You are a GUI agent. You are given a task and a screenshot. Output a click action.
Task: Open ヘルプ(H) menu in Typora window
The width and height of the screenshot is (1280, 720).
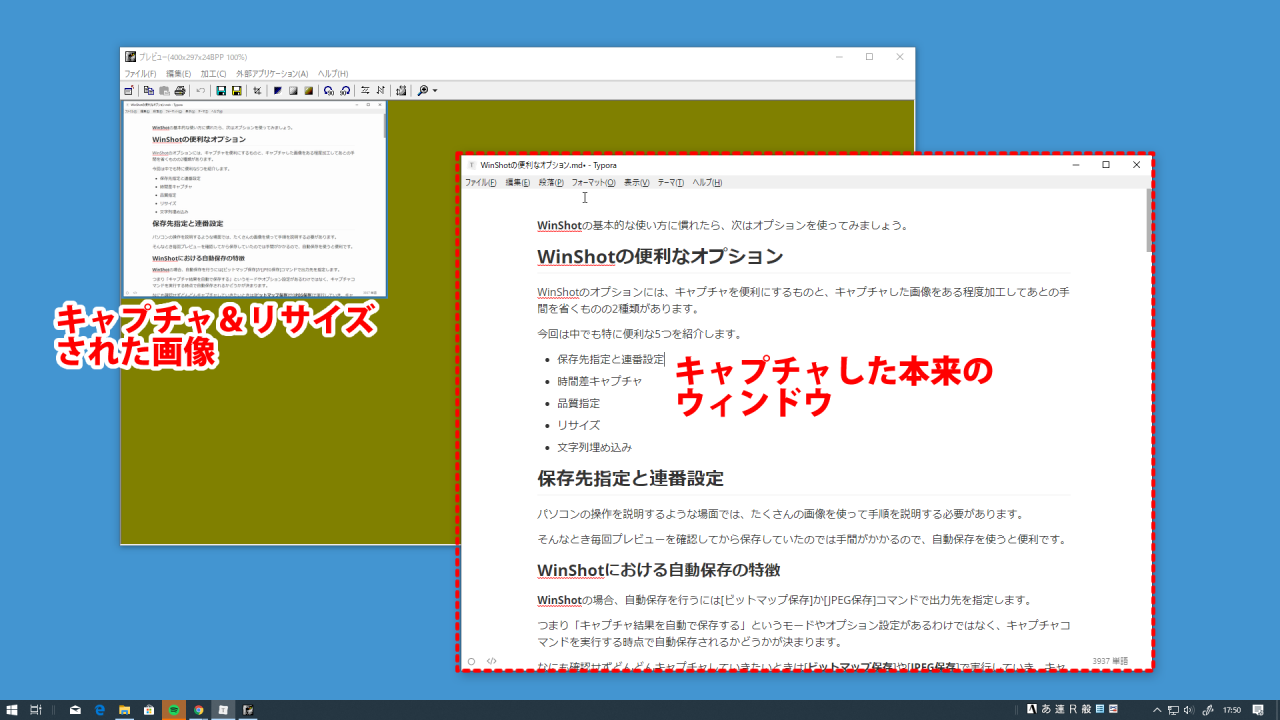pyautogui.click(x=707, y=183)
